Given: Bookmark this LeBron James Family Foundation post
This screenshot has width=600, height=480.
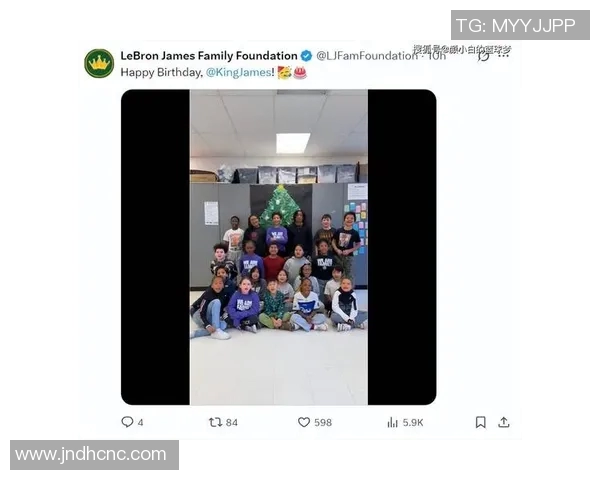Looking at the screenshot, I should [x=481, y=422].
